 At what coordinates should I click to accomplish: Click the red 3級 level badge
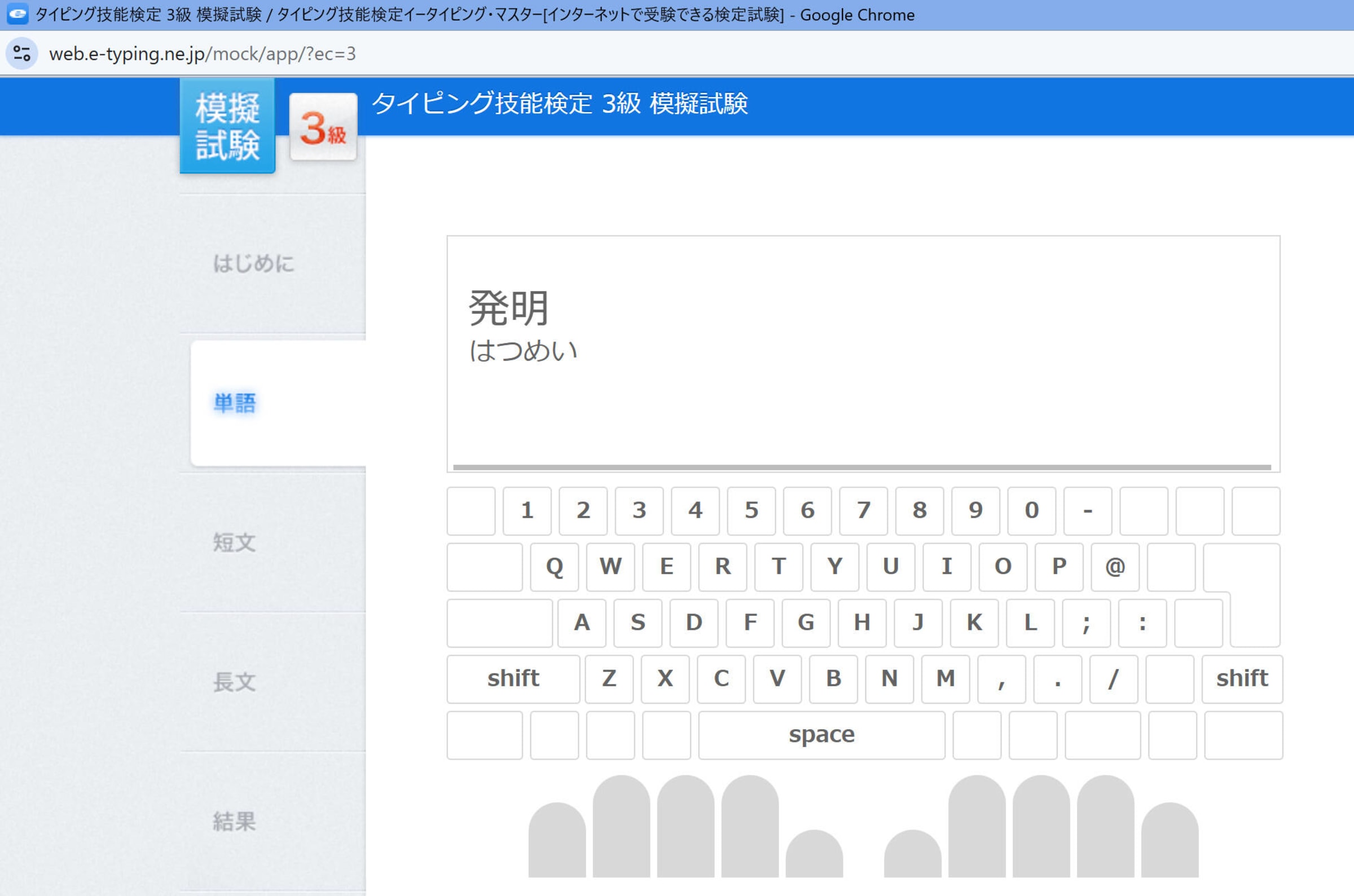323,127
